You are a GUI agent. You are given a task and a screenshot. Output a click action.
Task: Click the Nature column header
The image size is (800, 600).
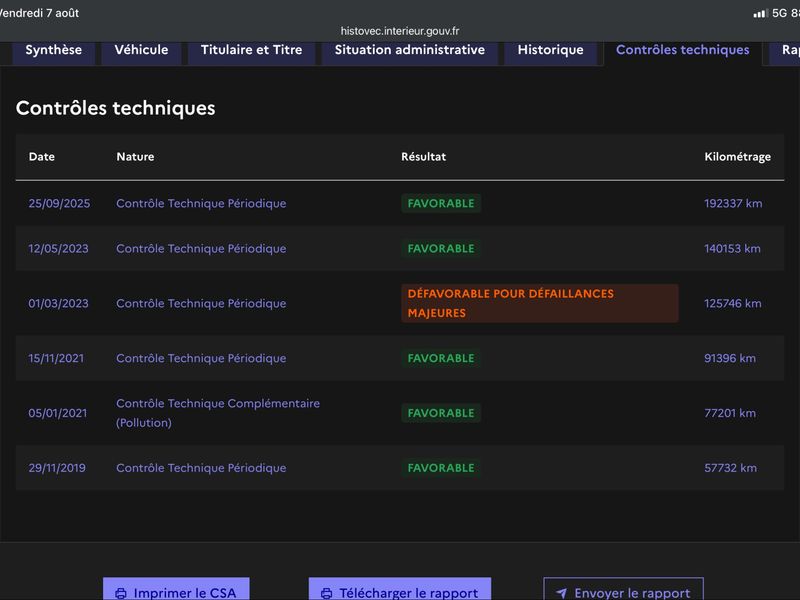[135, 157]
